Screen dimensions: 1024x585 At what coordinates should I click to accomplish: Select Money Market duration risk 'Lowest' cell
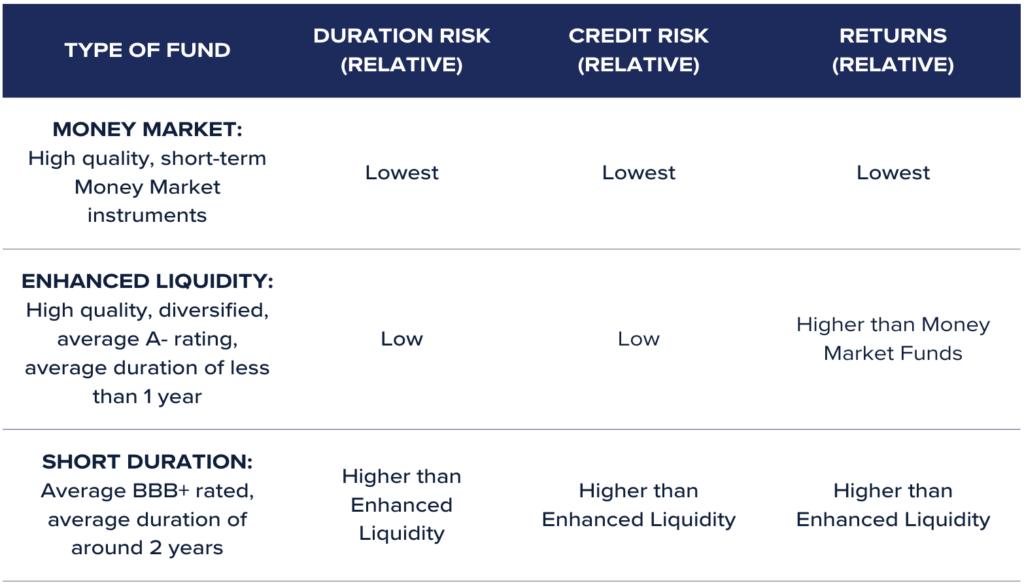pos(402,172)
